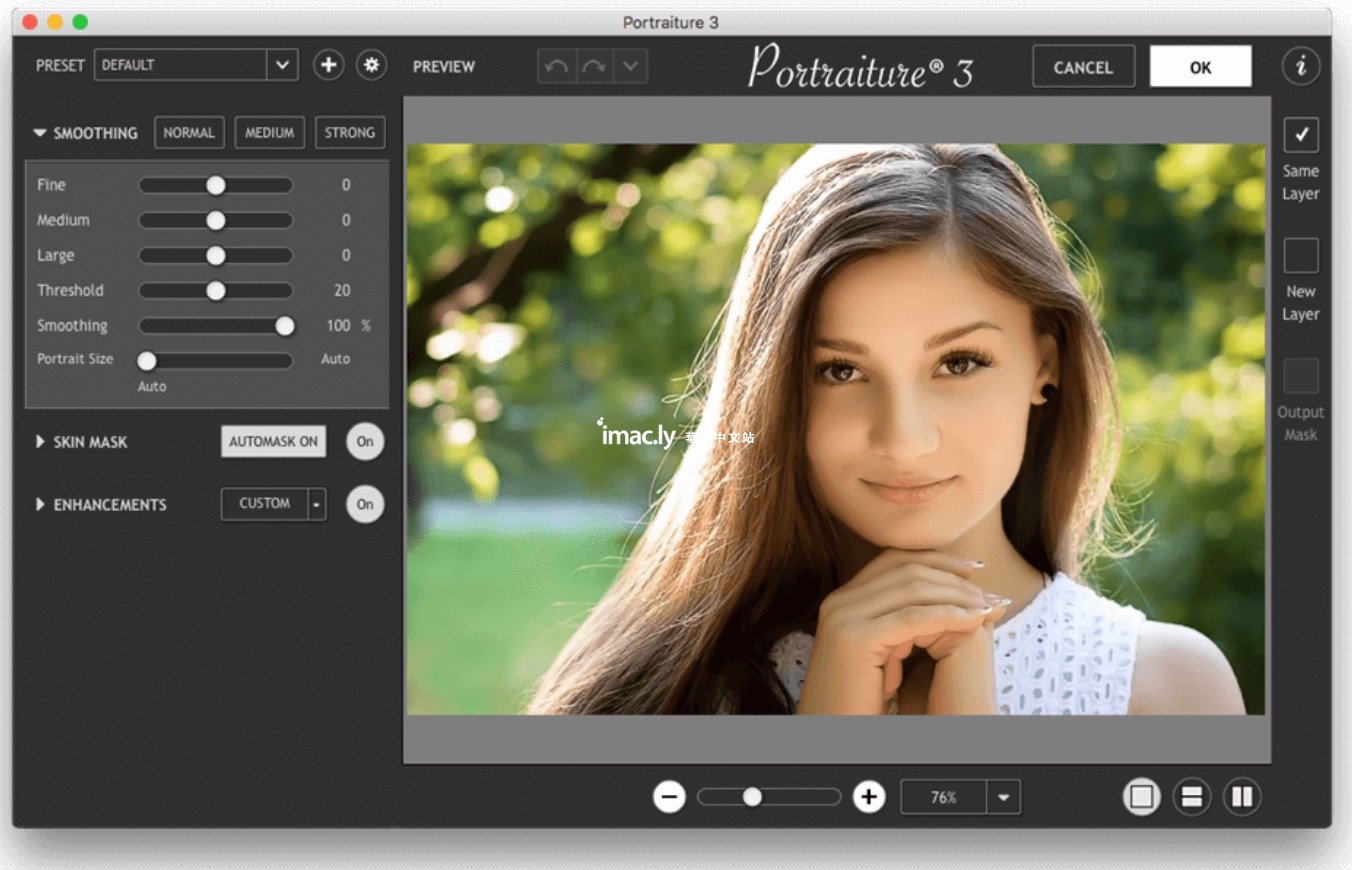
Task: Open the 76% zoom level dropdown
Action: (1003, 797)
